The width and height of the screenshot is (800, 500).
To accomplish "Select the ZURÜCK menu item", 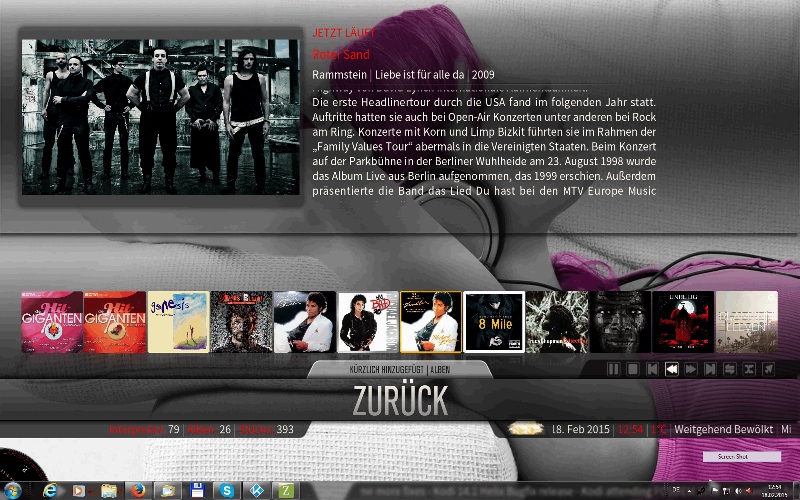I will pyautogui.click(x=400, y=401).
